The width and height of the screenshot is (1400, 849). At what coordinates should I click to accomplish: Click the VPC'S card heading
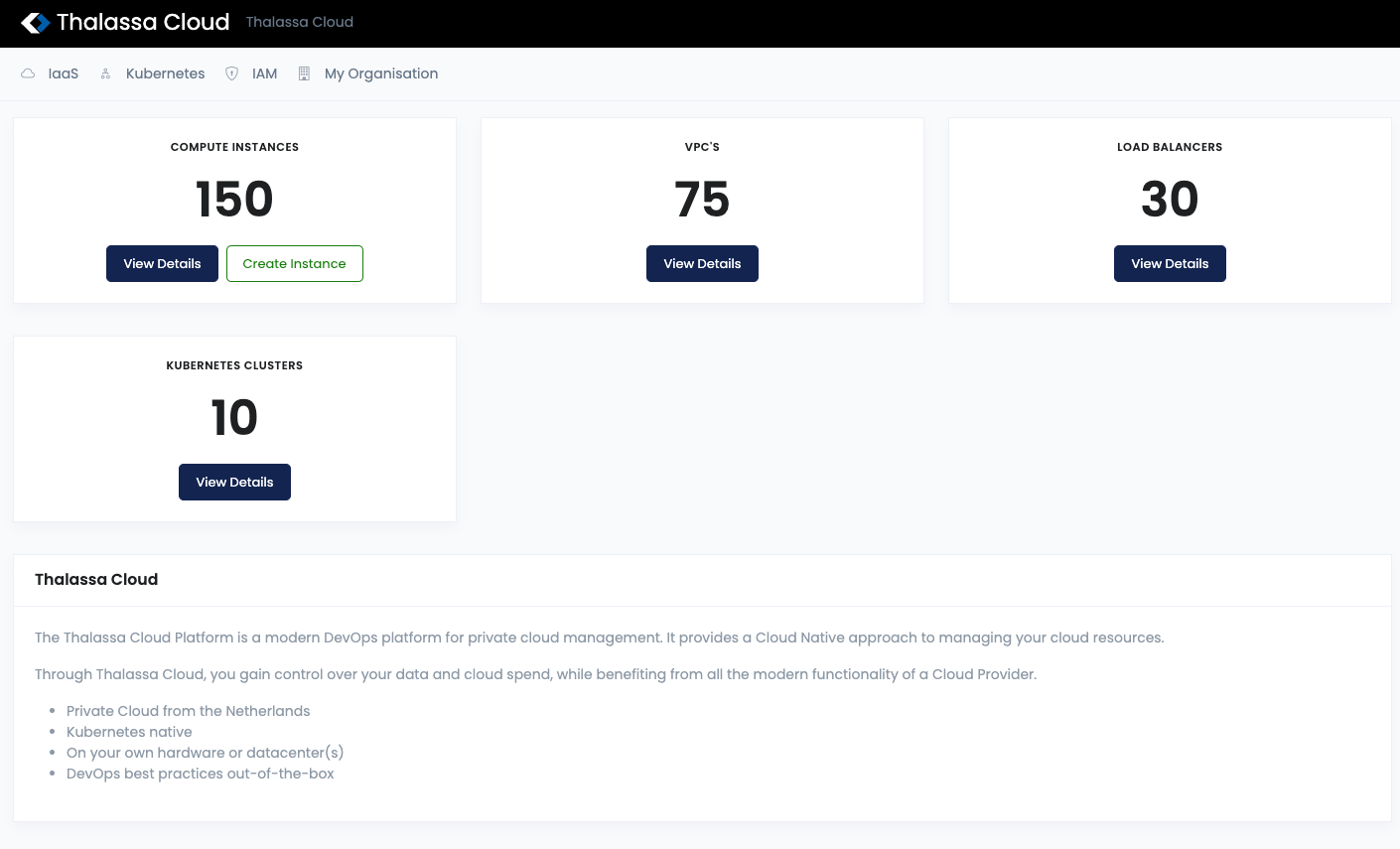(702, 147)
